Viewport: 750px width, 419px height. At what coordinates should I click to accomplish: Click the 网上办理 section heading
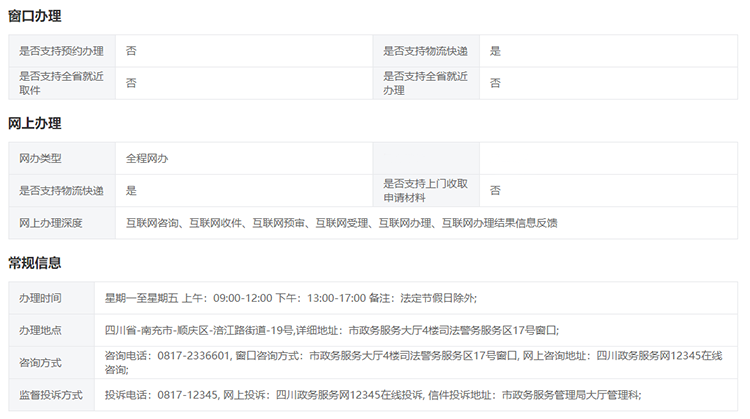tap(34, 124)
